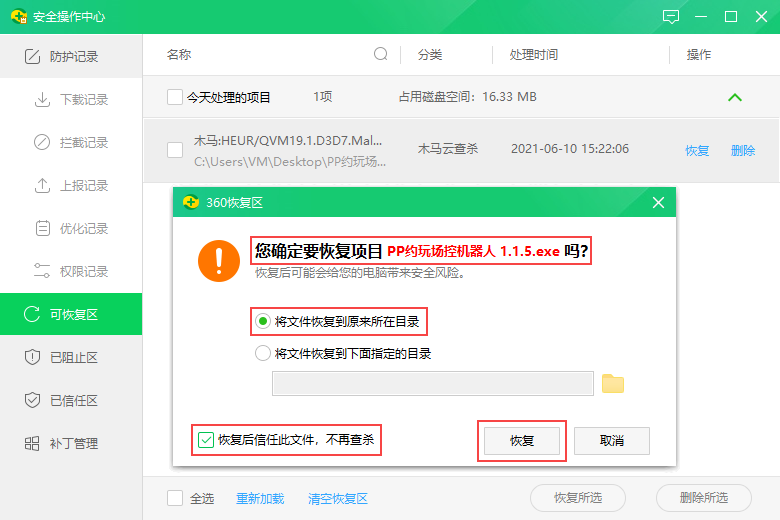Minimize the 安全操作中心 window

click(x=701, y=17)
